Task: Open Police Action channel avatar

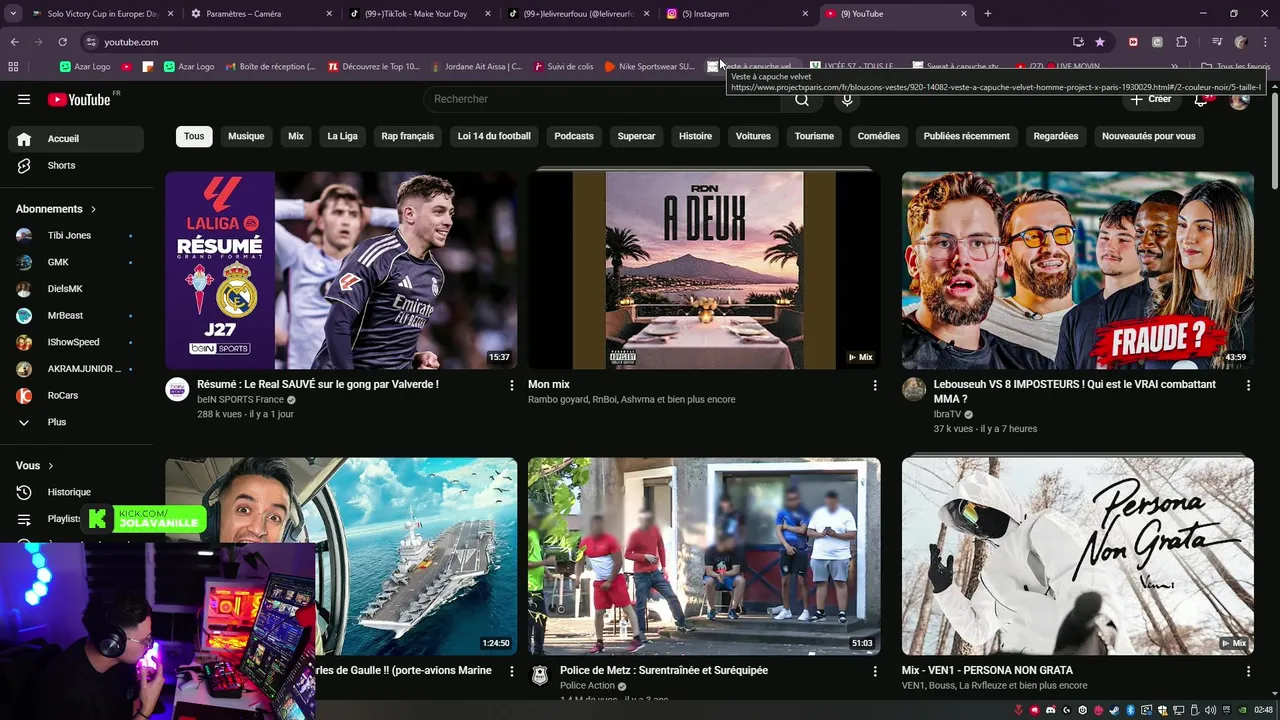Action: click(540, 676)
